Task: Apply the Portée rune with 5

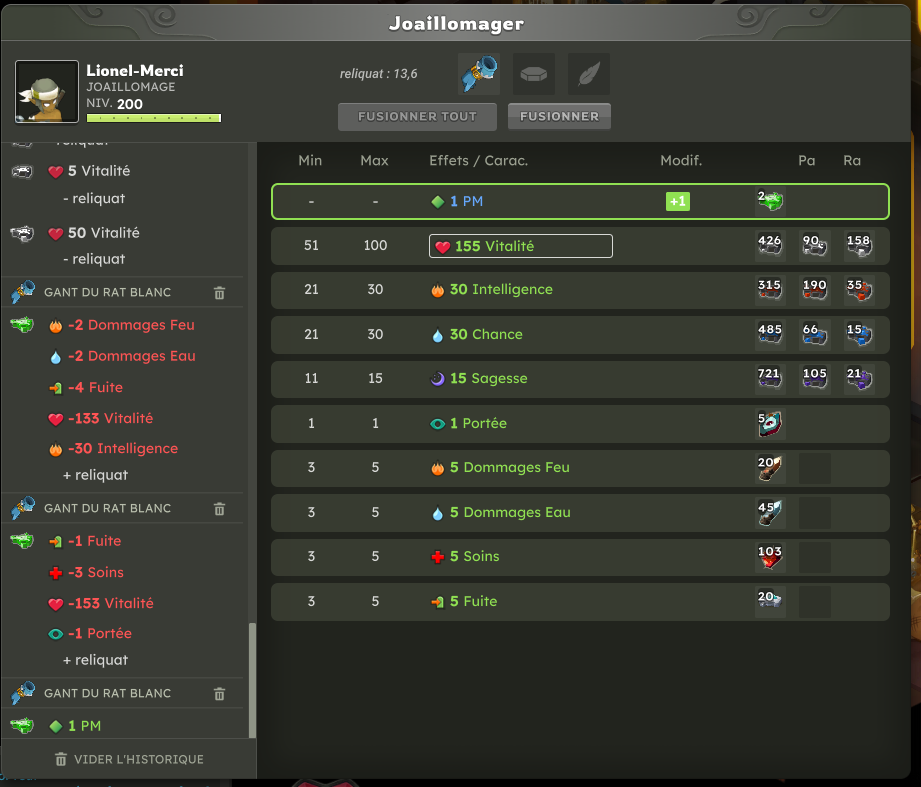Action: pyautogui.click(x=769, y=423)
